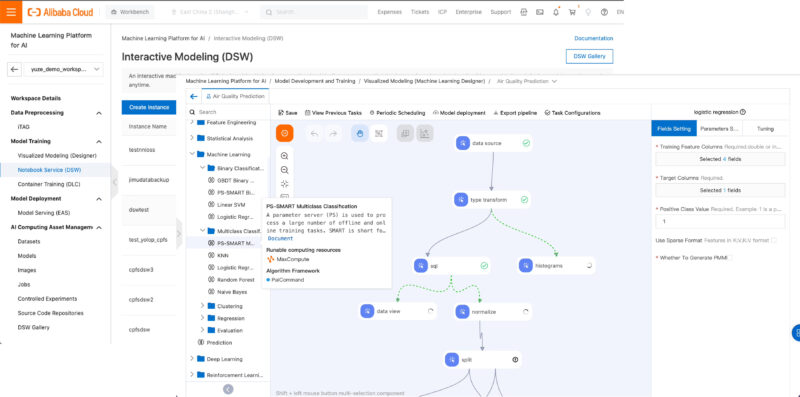Click Save in the pipeline toolbar
The image size is (800, 397).
(287, 113)
